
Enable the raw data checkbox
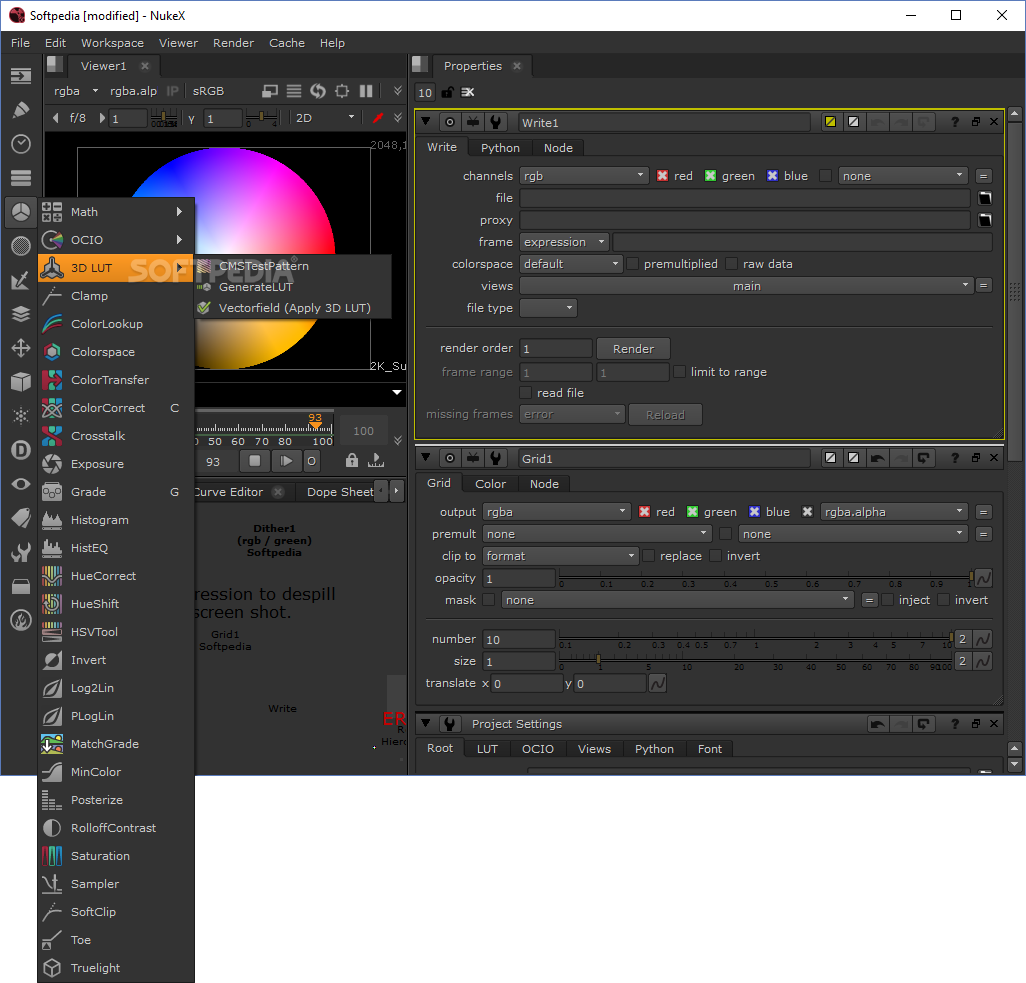click(x=732, y=264)
